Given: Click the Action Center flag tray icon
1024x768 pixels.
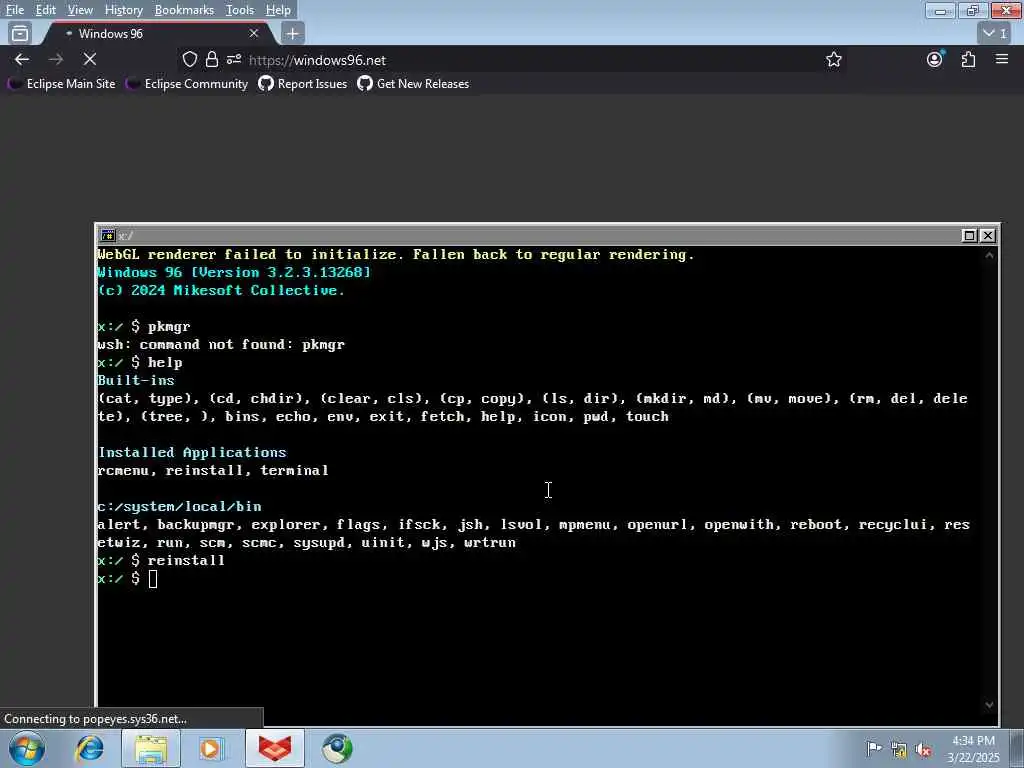Looking at the screenshot, I should 873,748.
